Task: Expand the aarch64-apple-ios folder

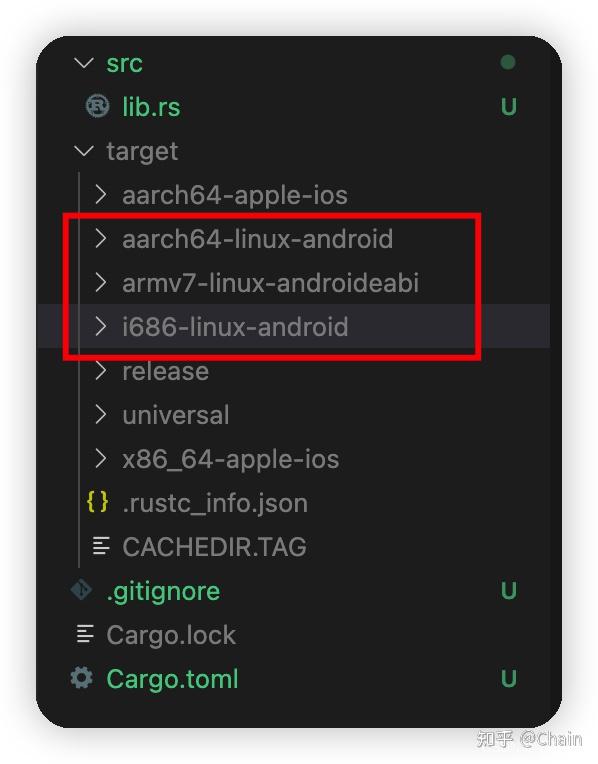Action: tap(100, 194)
